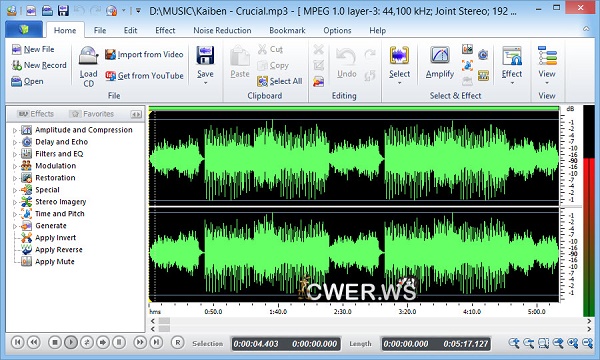Click the two-tone square icon above Select & Effect

tap(467, 49)
